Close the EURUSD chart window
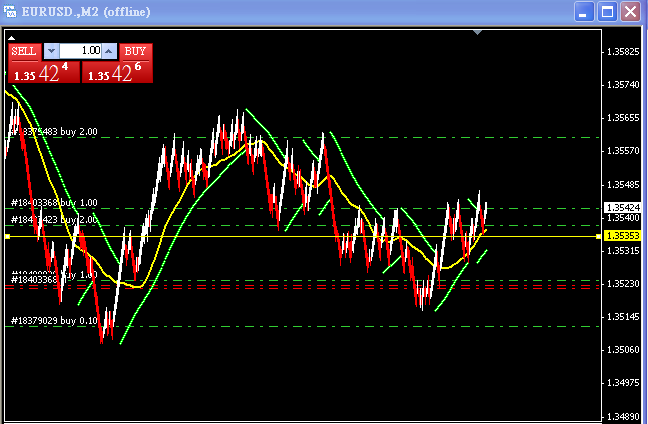648x424 pixels. tap(630, 12)
